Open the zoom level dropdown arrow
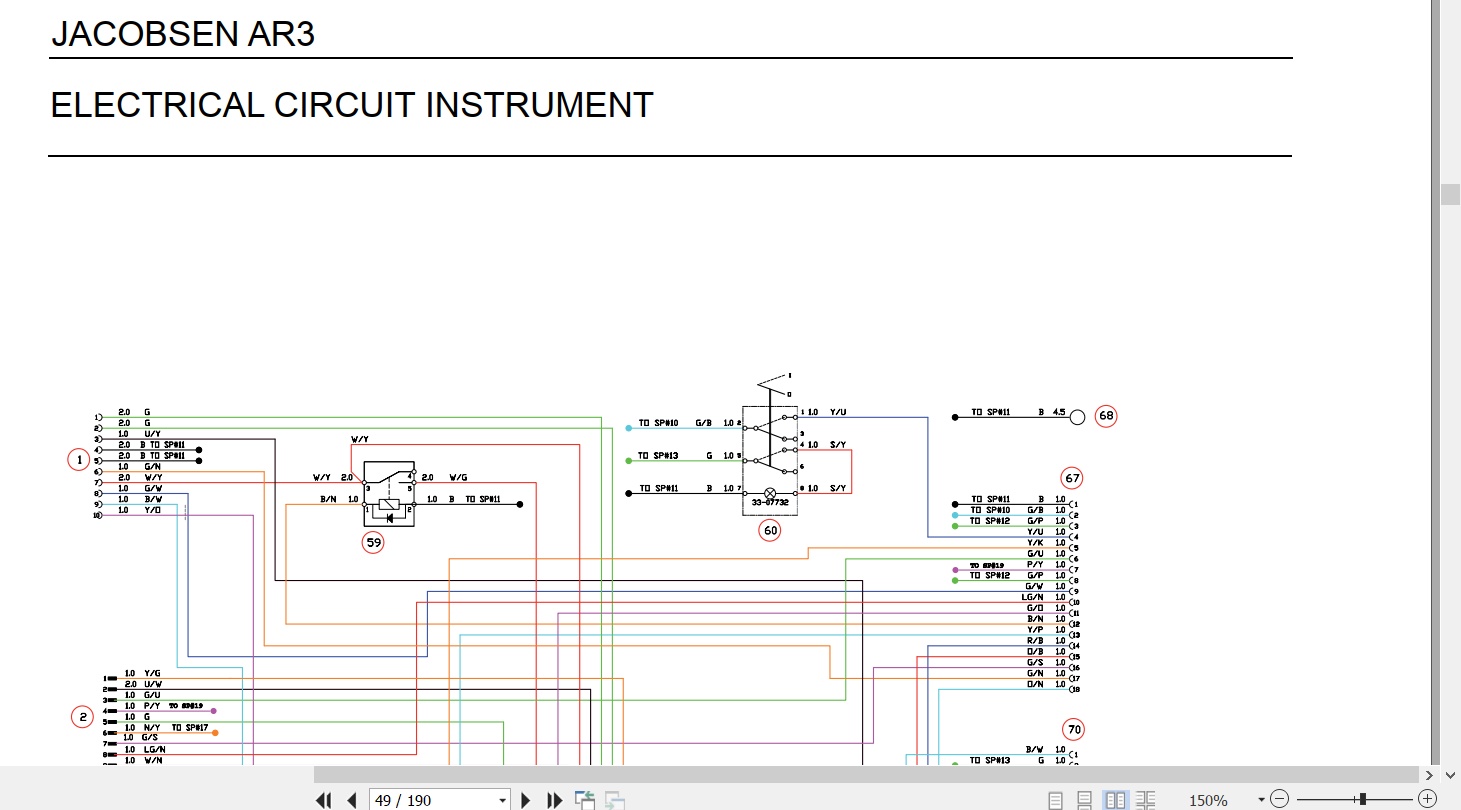Screen dimensions: 1461x810 [1261, 800]
